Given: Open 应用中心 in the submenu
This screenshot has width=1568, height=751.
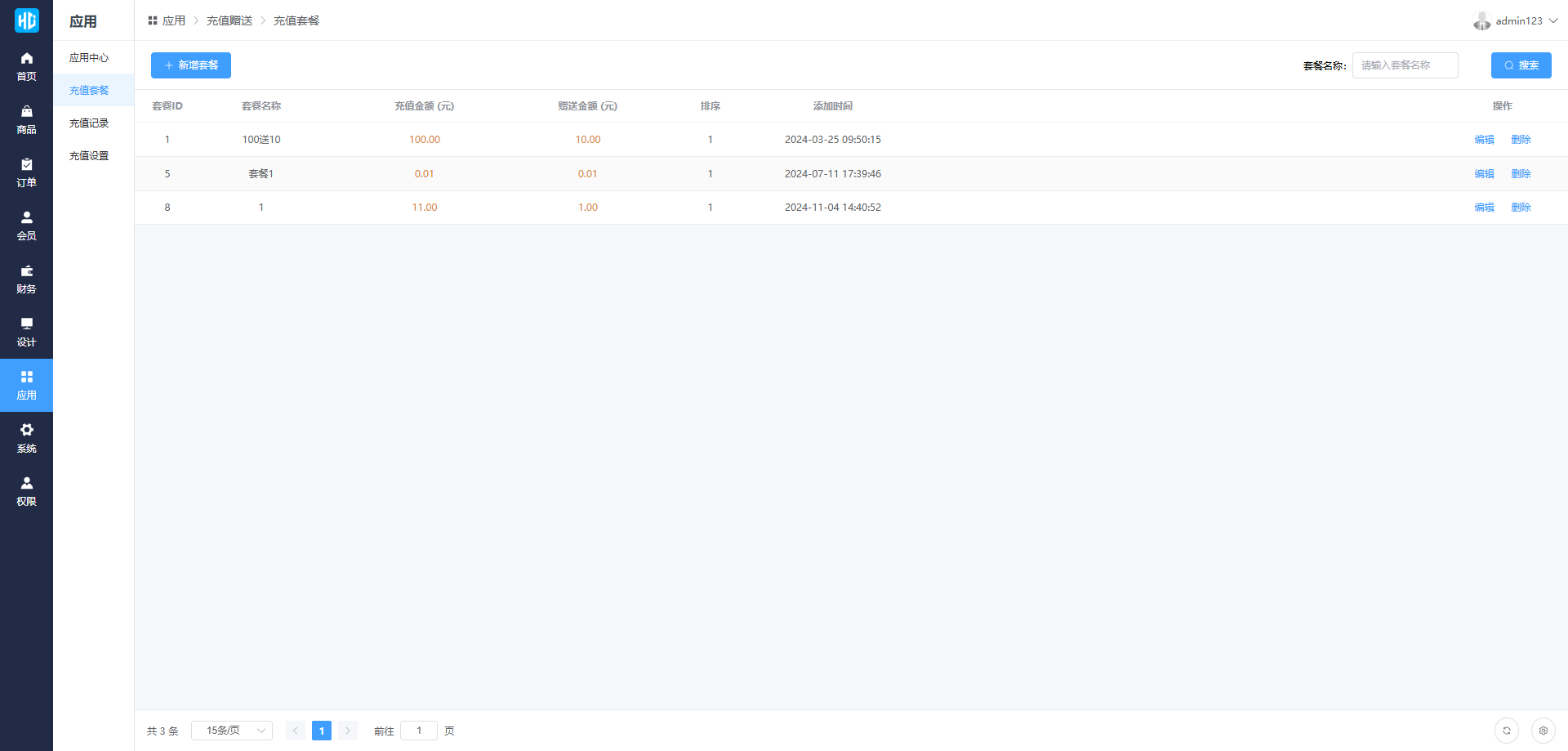Looking at the screenshot, I should 89,58.
